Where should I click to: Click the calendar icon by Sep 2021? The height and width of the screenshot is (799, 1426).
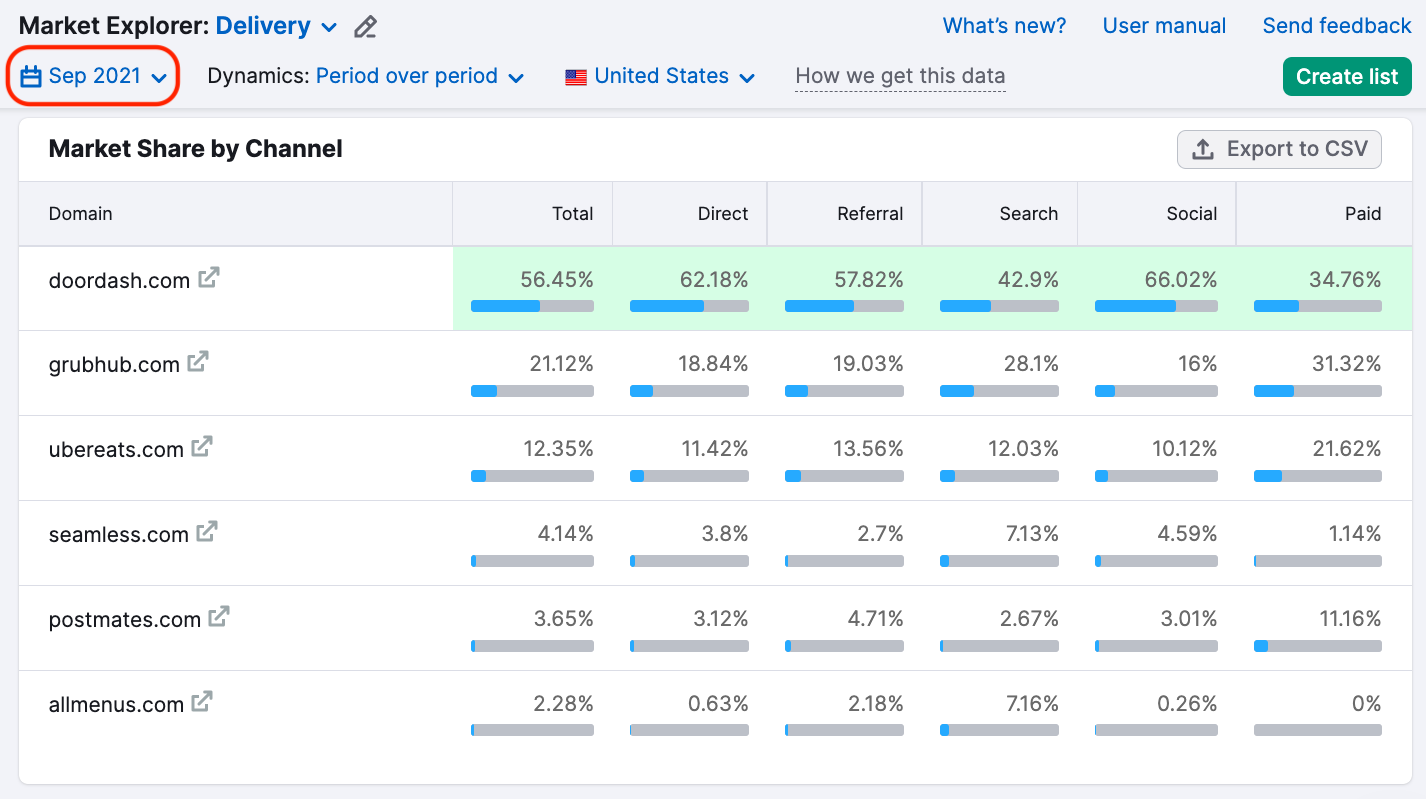pyautogui.click(x=31, y=76)
